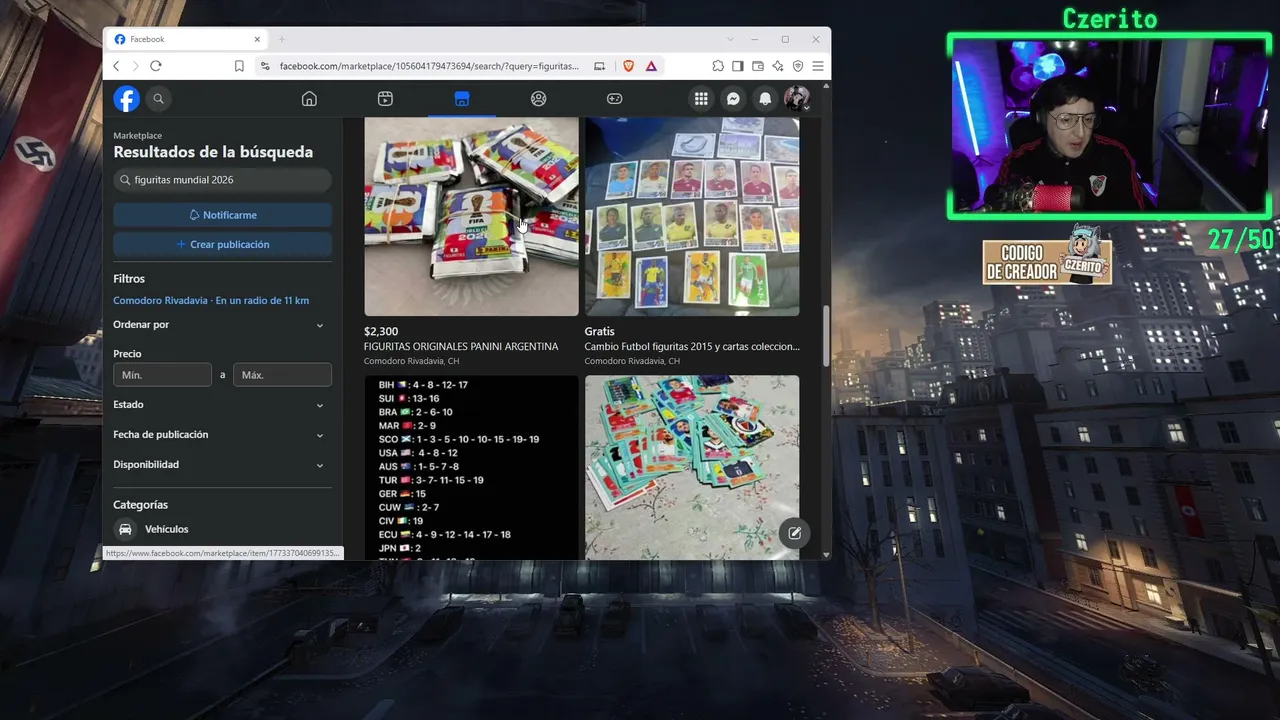This screenshot has width=1280, height=720.
Task: Click the Marketplace breadcrumb text
Action: pos(137,135)
